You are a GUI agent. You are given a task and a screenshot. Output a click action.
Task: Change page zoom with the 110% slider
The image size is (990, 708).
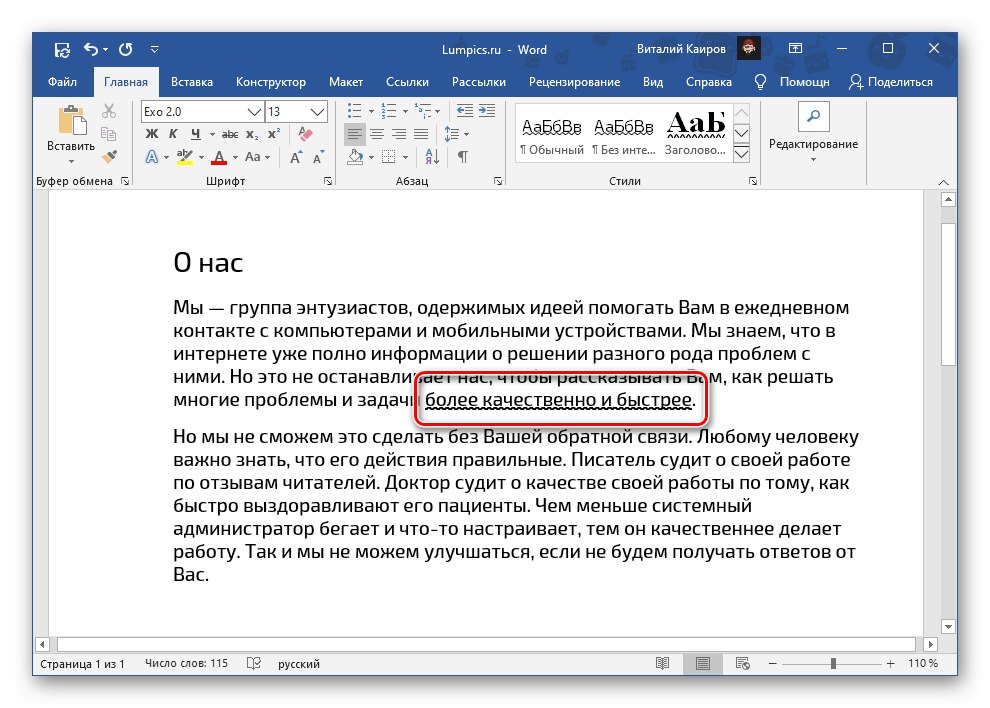click(x=833, y=663)
